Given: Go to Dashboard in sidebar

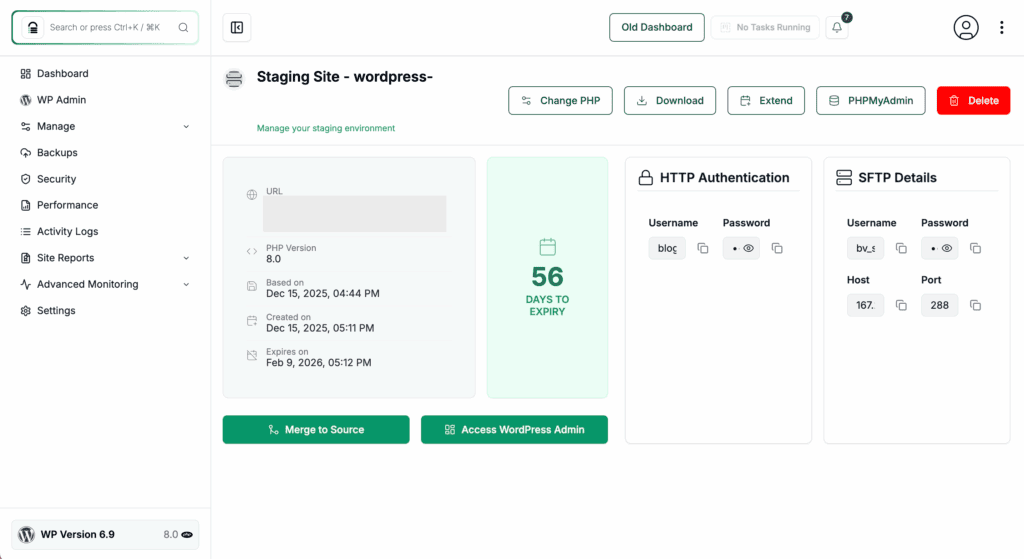Looking at the screenshot, I should tap(63, 74).
